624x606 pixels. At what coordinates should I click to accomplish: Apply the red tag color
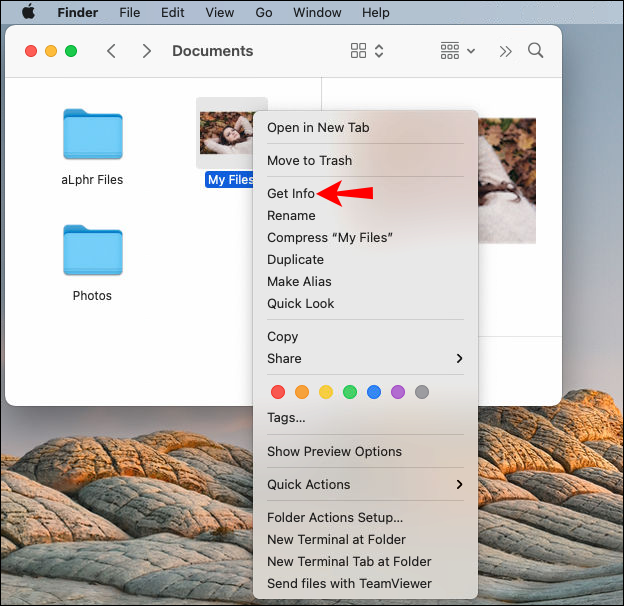278,392
